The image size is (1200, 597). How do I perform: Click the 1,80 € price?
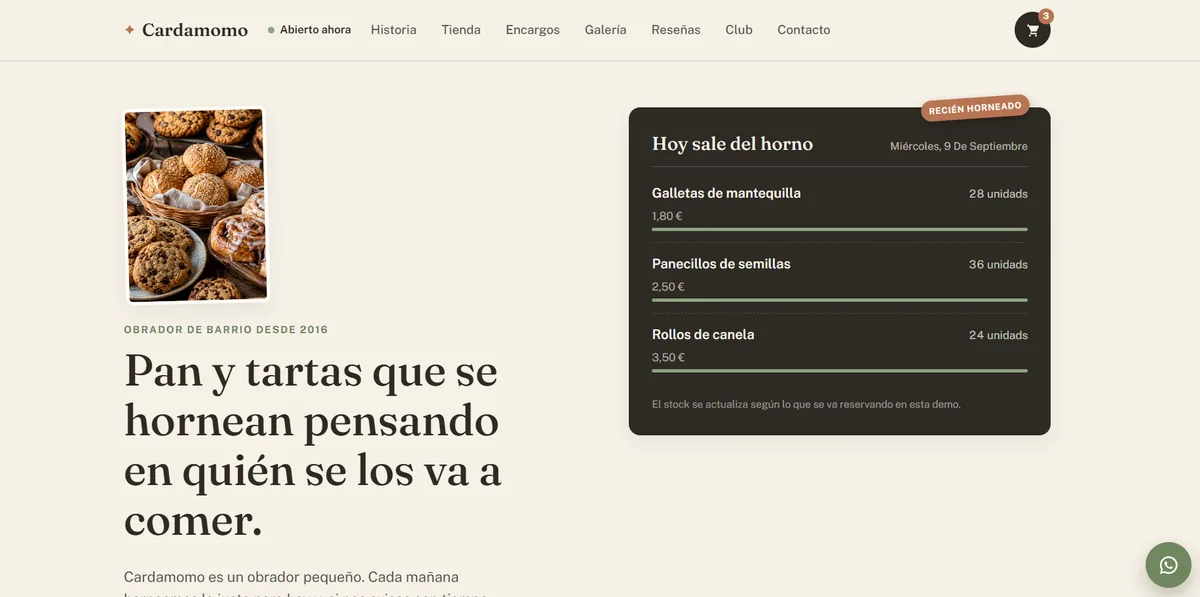[667, 216]
